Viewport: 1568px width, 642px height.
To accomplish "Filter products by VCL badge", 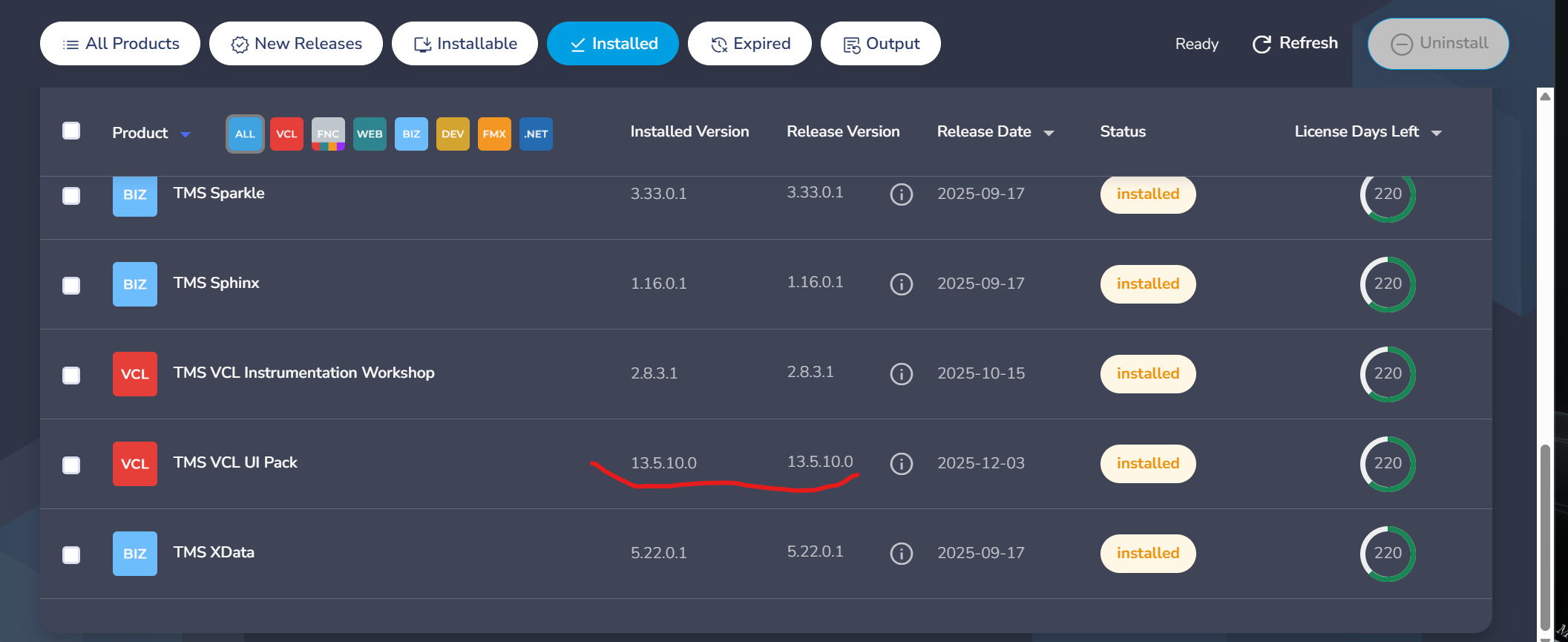I will (286, 134).
